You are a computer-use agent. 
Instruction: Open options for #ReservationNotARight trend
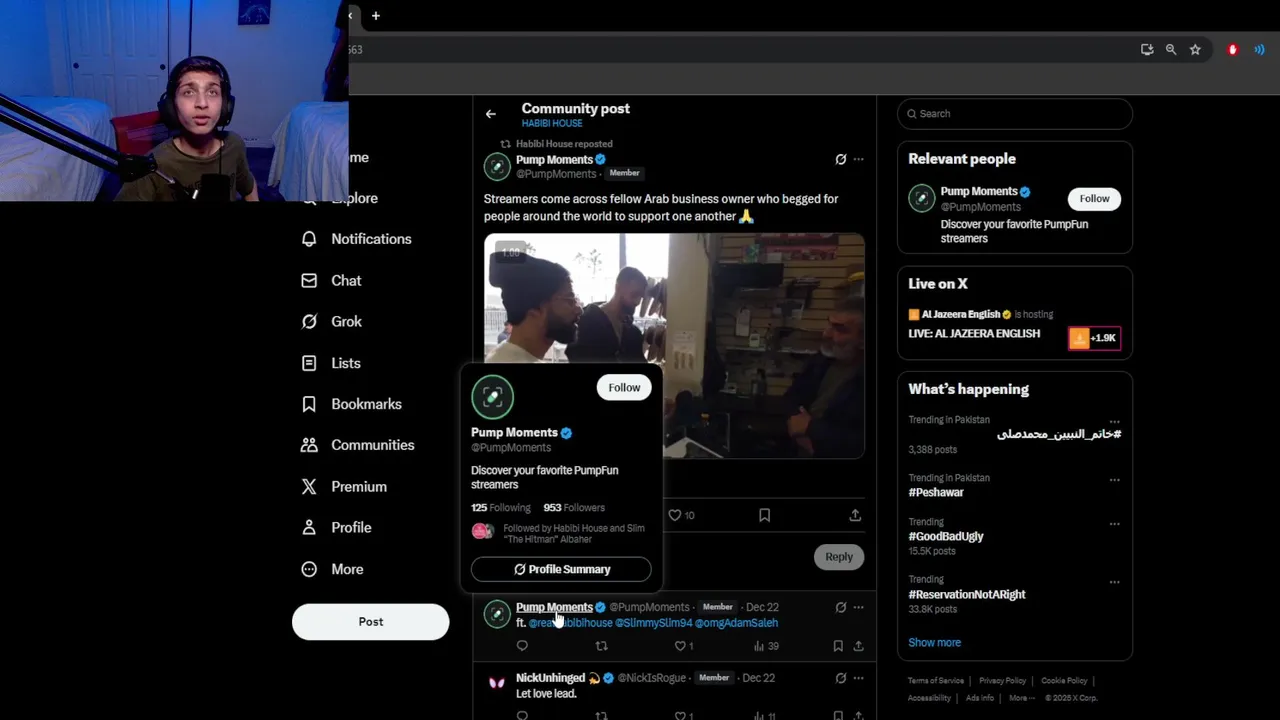click(1114, 582)
